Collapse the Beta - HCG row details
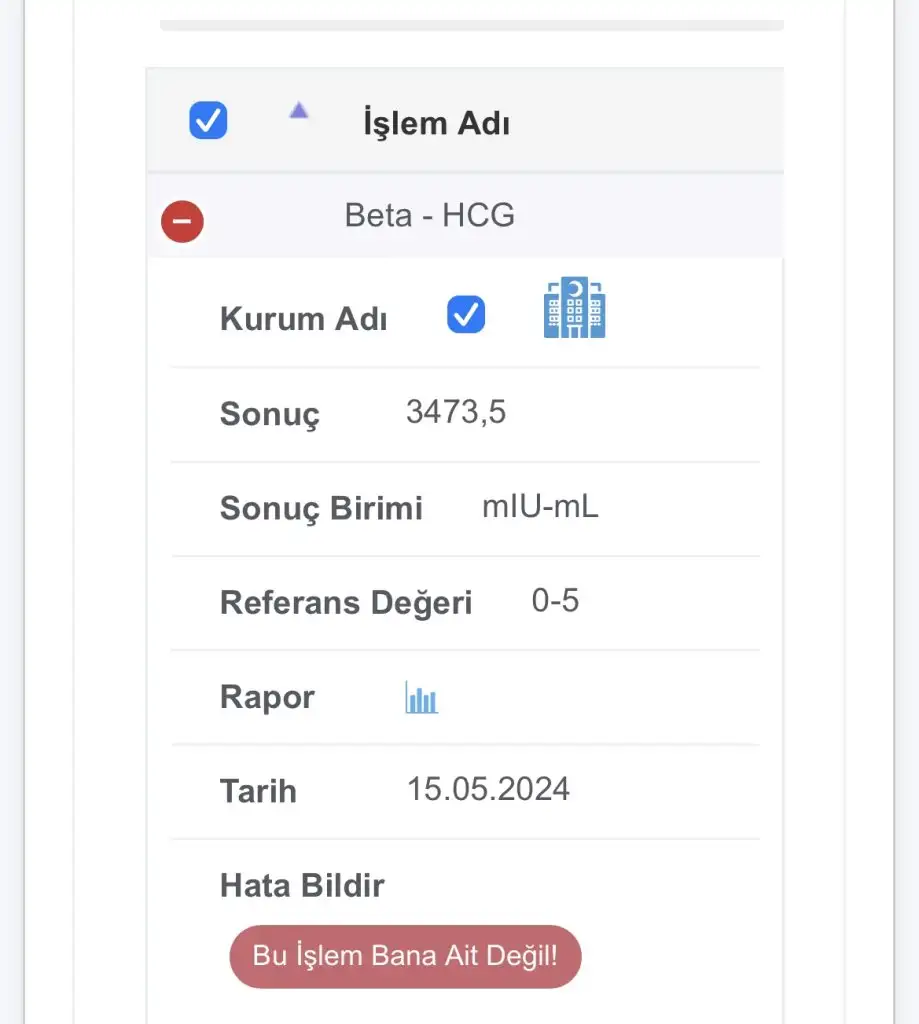Viewport: 919px width, 1024px height. click(182, 222)
